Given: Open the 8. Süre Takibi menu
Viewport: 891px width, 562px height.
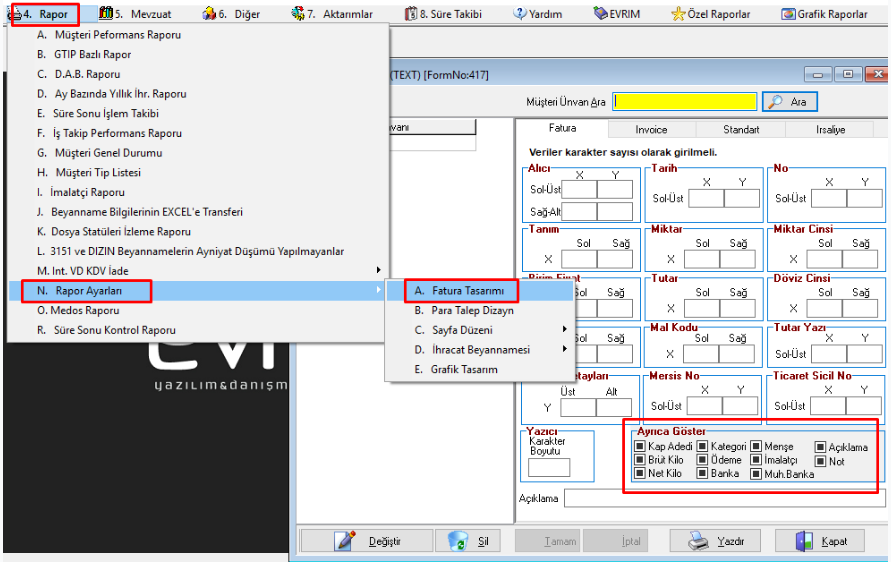Looking at the screenshot, I should [x=443, y=14].
